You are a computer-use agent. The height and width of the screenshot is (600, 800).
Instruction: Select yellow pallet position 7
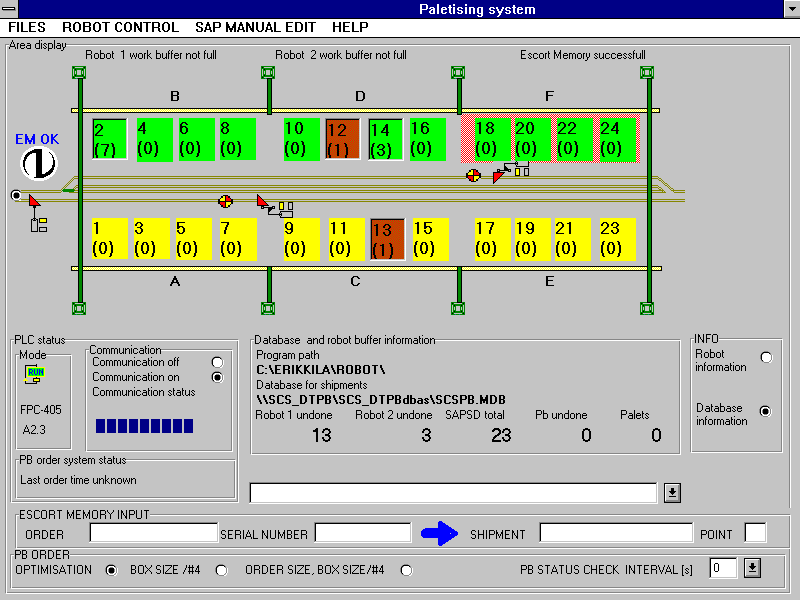pos(238,239)
